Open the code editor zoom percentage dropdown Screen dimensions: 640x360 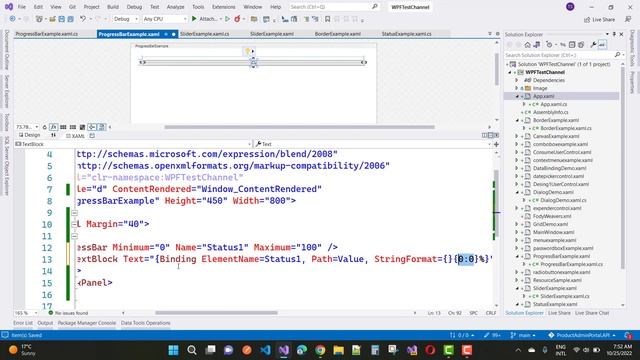[27, 313]
